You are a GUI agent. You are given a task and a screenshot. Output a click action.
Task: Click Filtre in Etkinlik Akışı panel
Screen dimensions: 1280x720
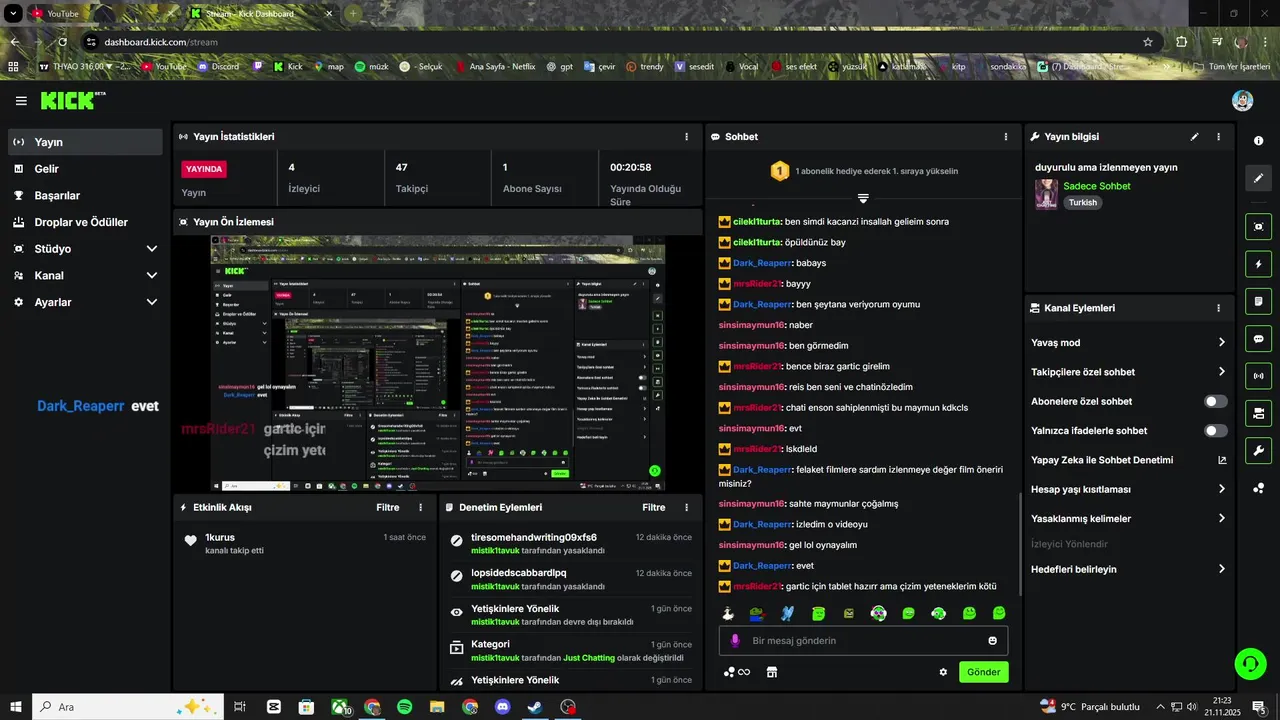[388, 507]
